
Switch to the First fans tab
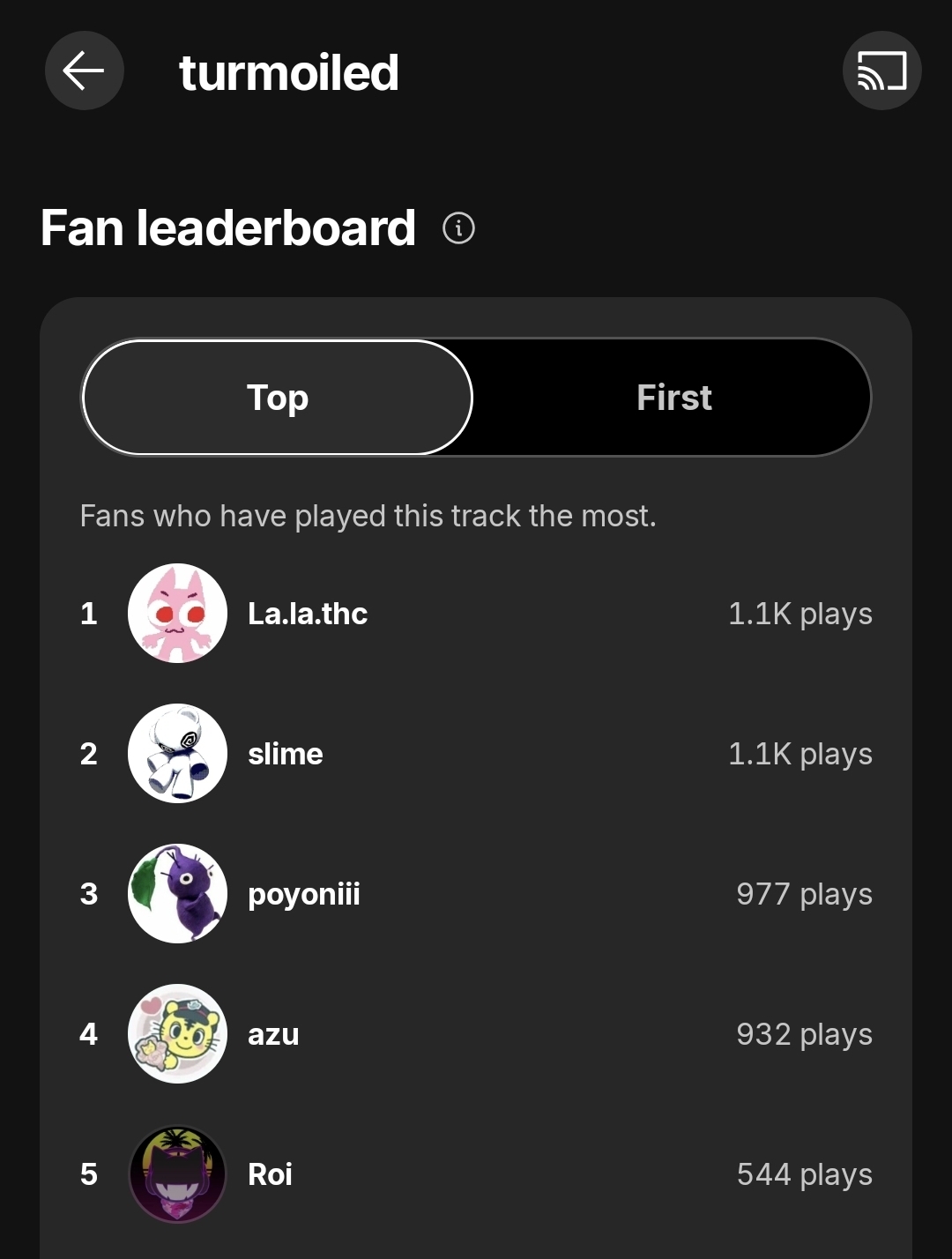pos(673,398)
